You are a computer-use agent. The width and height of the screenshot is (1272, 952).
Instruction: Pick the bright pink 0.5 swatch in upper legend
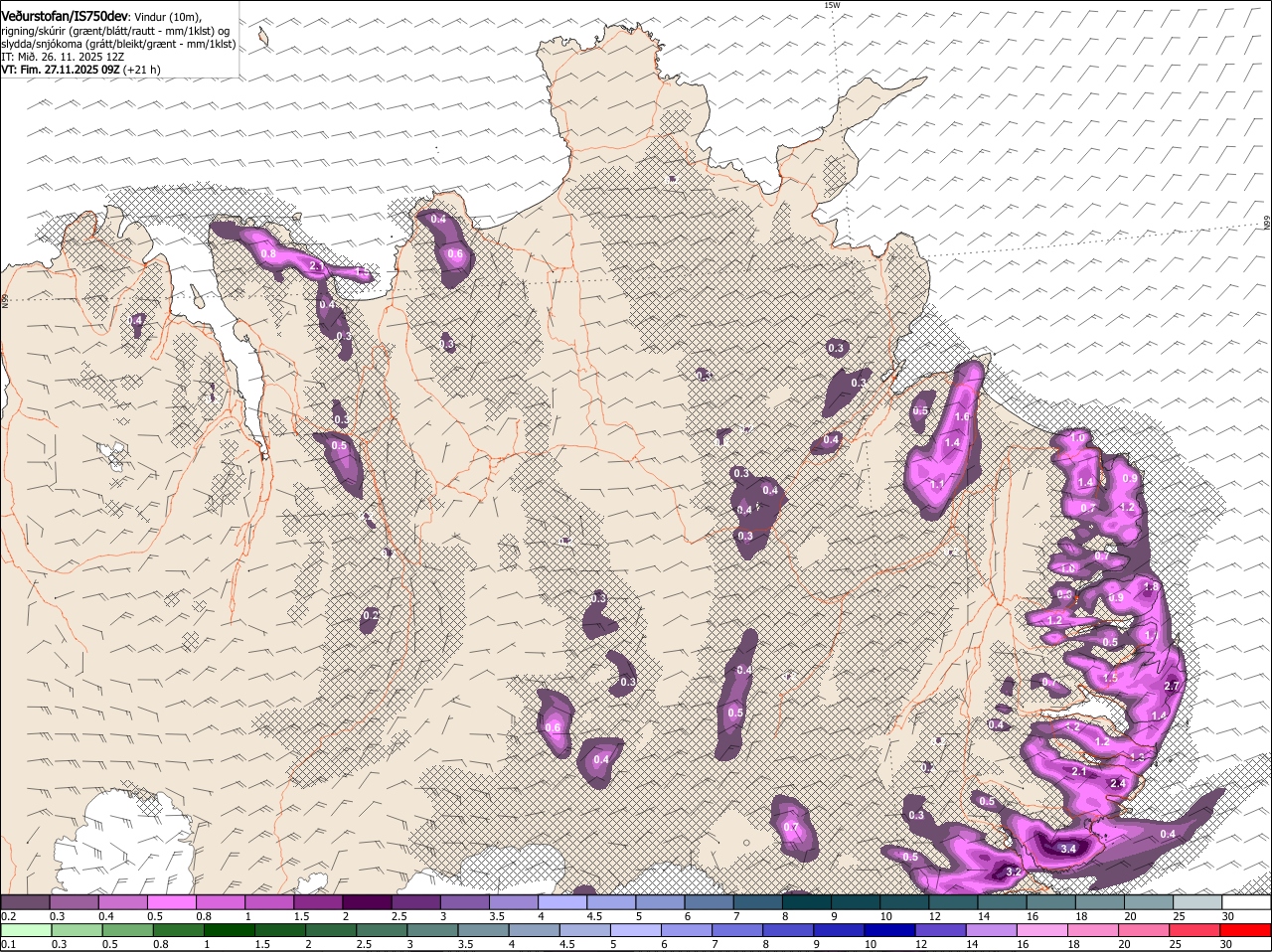tap(174, 902)
